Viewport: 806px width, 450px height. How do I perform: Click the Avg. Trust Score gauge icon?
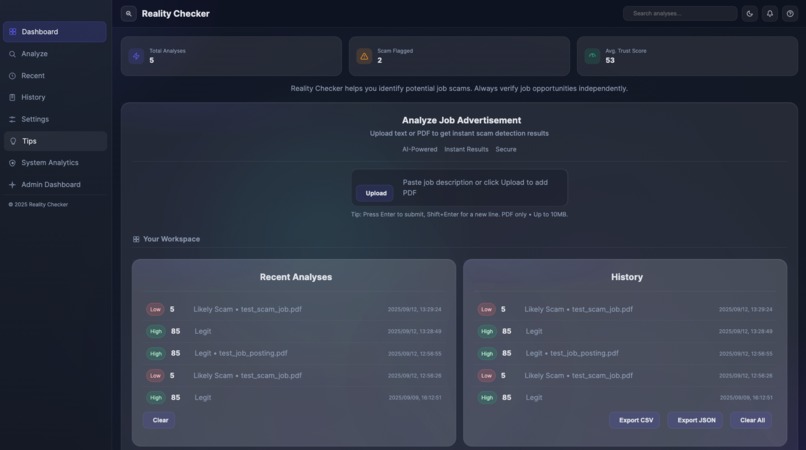(592, 56)
